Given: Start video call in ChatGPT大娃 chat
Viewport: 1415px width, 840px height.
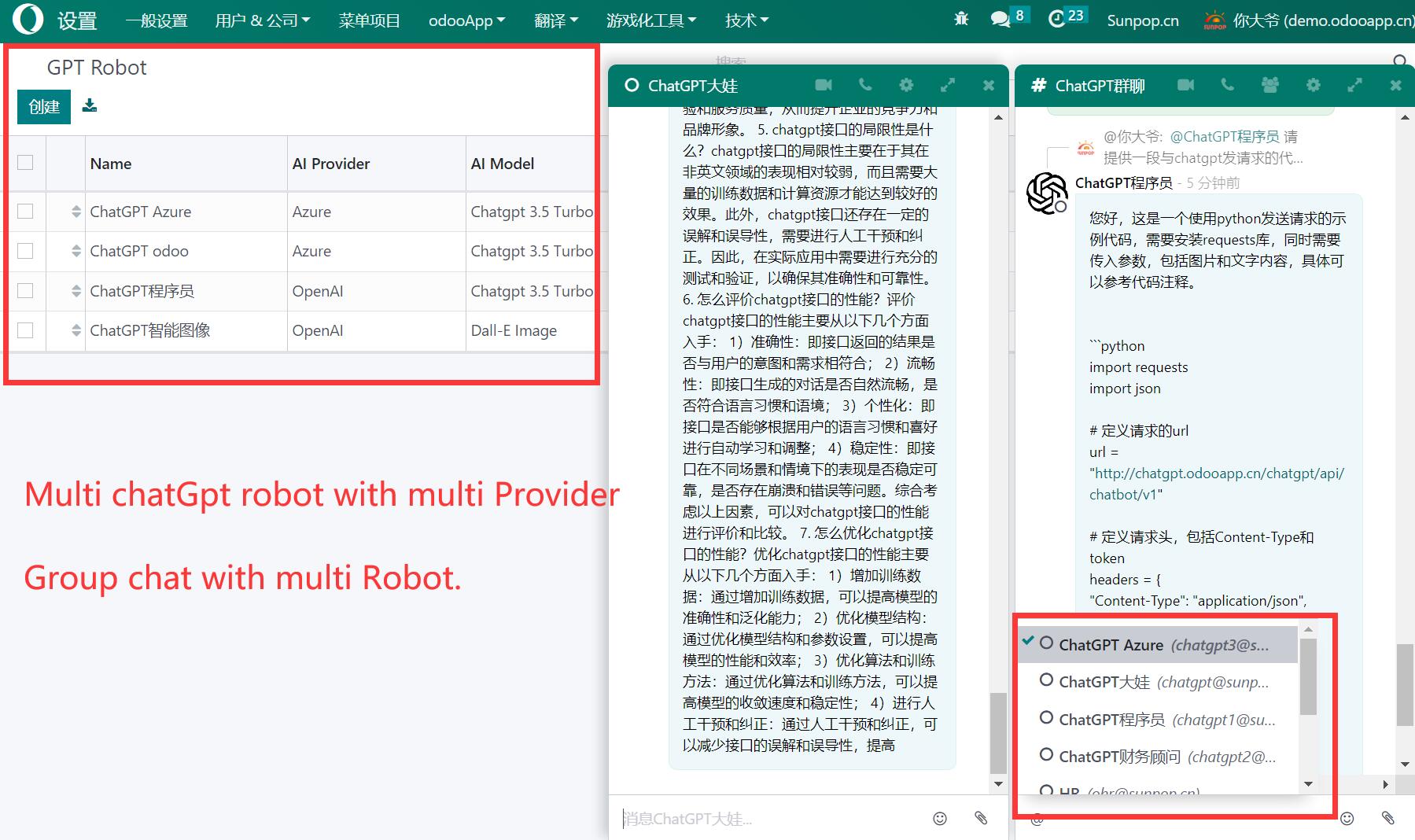Looking at the screenshot, I should 824,85.
